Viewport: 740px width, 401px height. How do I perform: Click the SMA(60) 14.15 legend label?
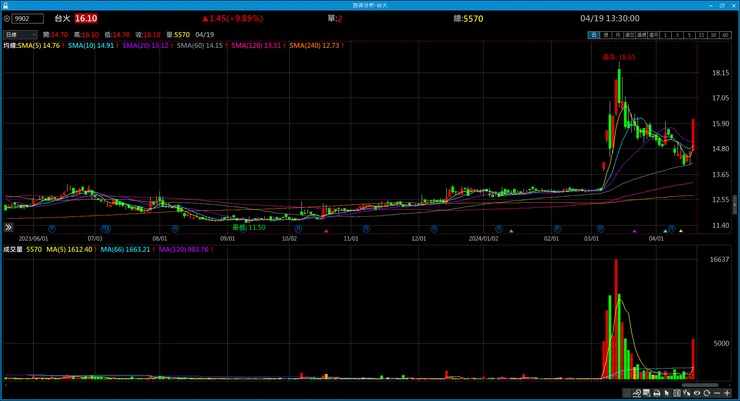tap(200, 46)
